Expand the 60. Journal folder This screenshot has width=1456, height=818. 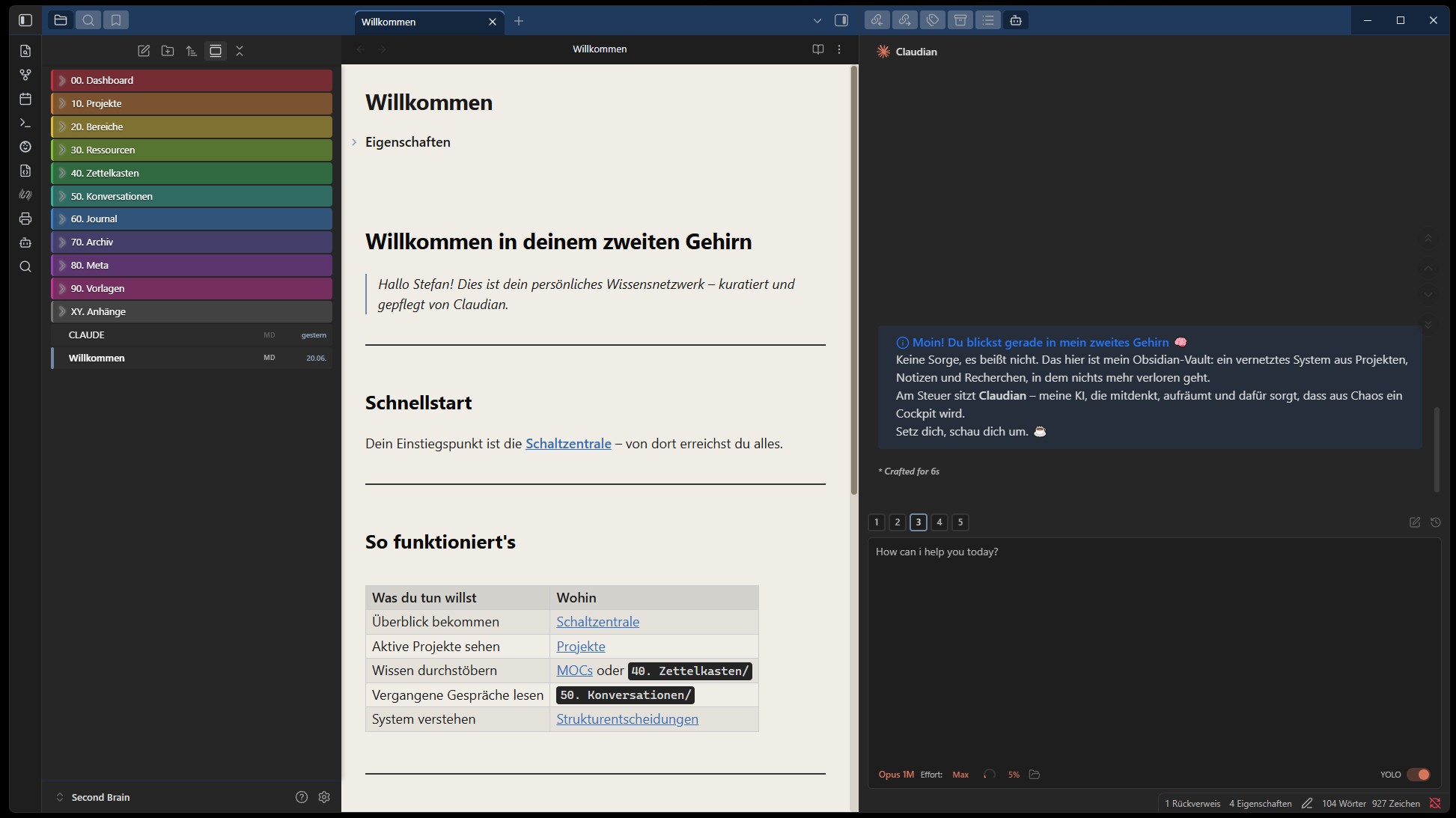(x=192, y=219)
